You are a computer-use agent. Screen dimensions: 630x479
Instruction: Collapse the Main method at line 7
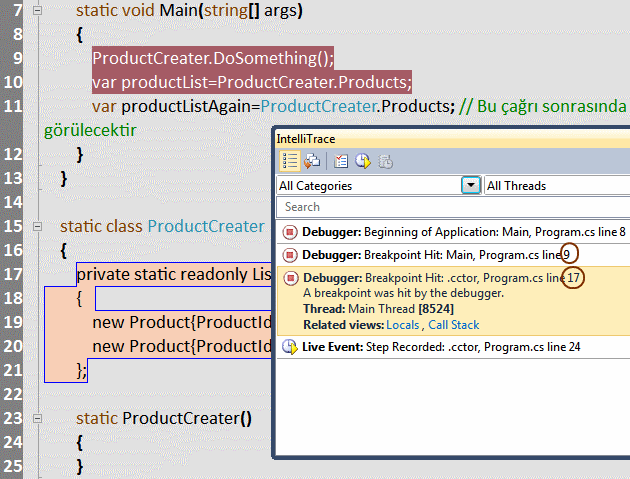tap(37, 10)
